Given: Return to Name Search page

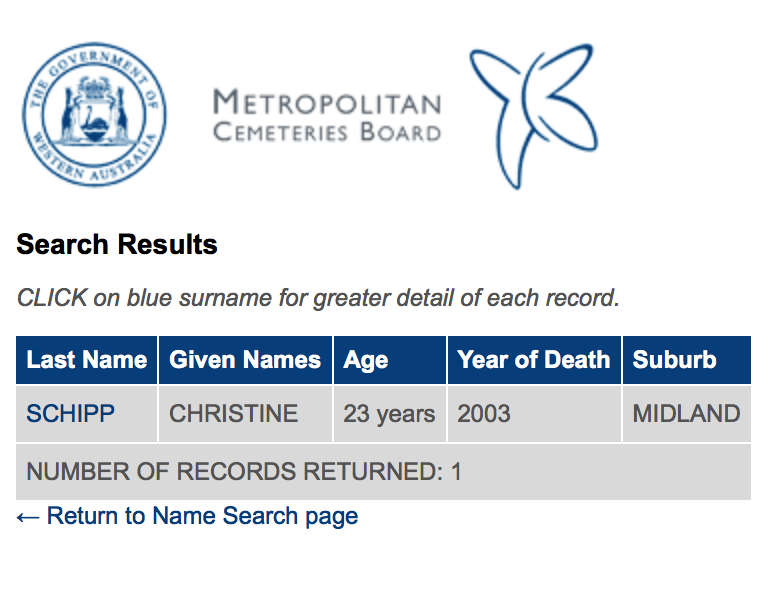Looking at the screenshot, I should (202, 516).
